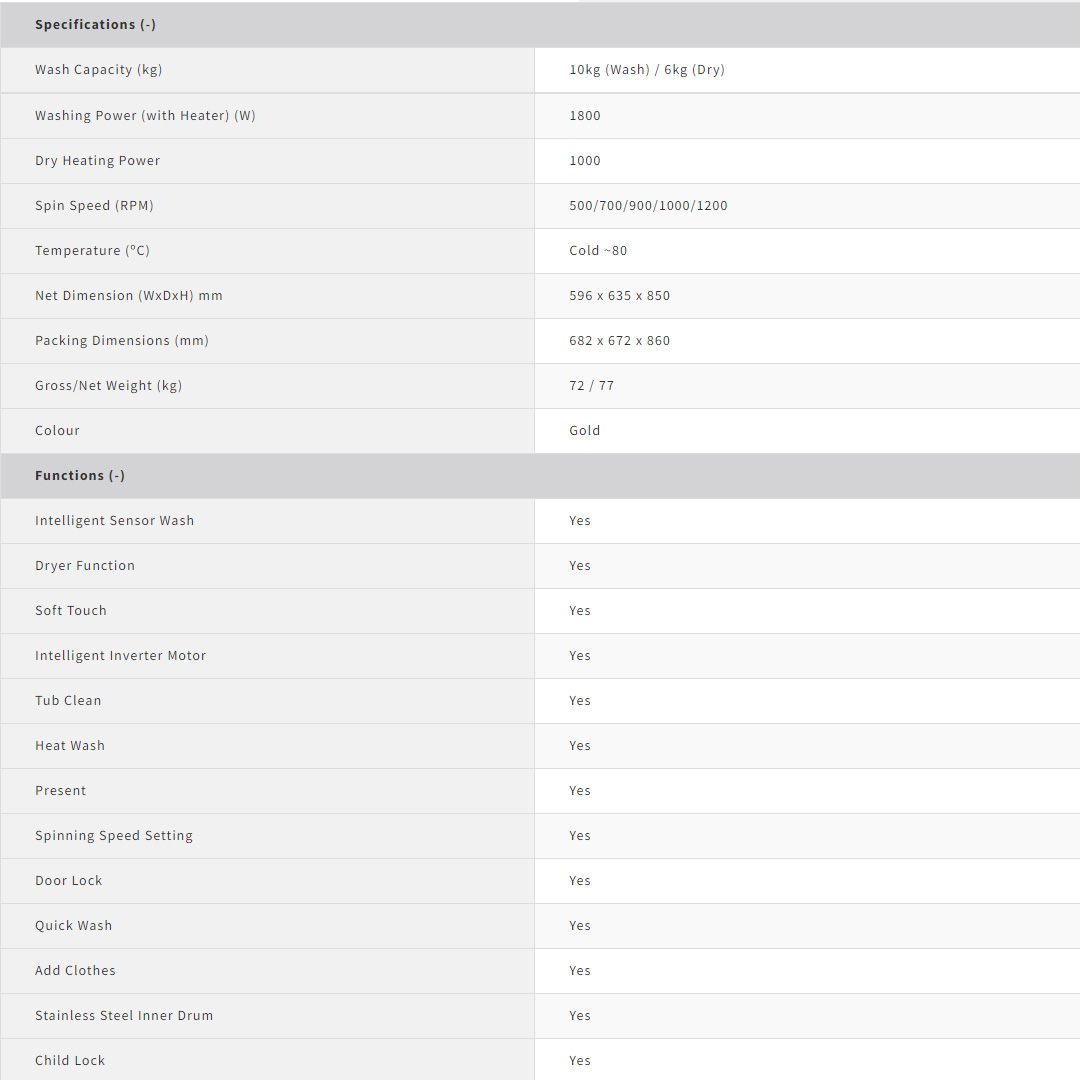Select the Net Dimension value 596 x 635 x 850
This screenshot has width=1080, height=1080.
pos(619,295)
